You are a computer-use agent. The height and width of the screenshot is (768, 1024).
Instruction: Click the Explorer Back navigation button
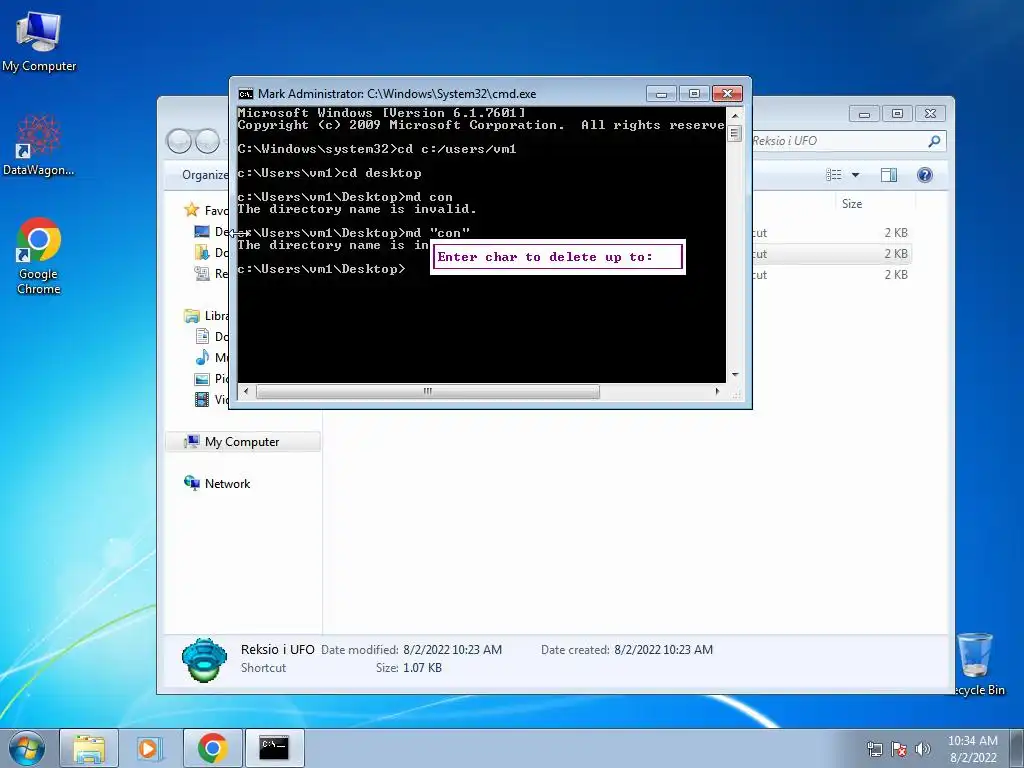(179, 141)
